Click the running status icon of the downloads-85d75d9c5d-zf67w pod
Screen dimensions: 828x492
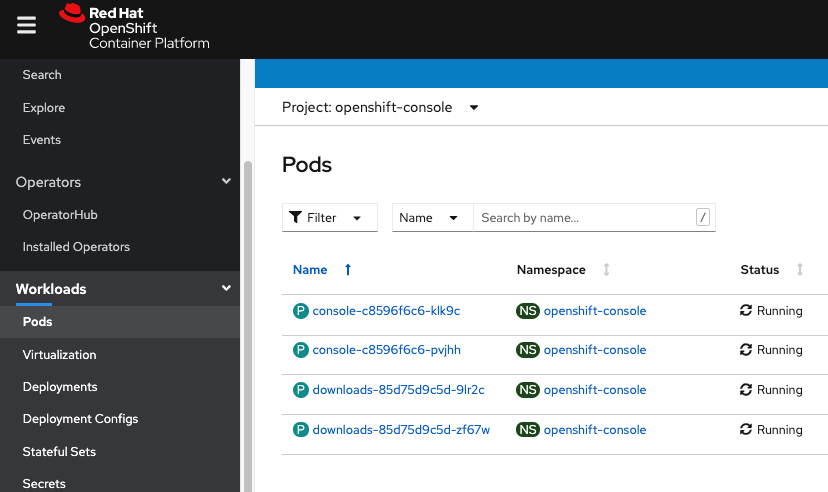click(745, 430)
